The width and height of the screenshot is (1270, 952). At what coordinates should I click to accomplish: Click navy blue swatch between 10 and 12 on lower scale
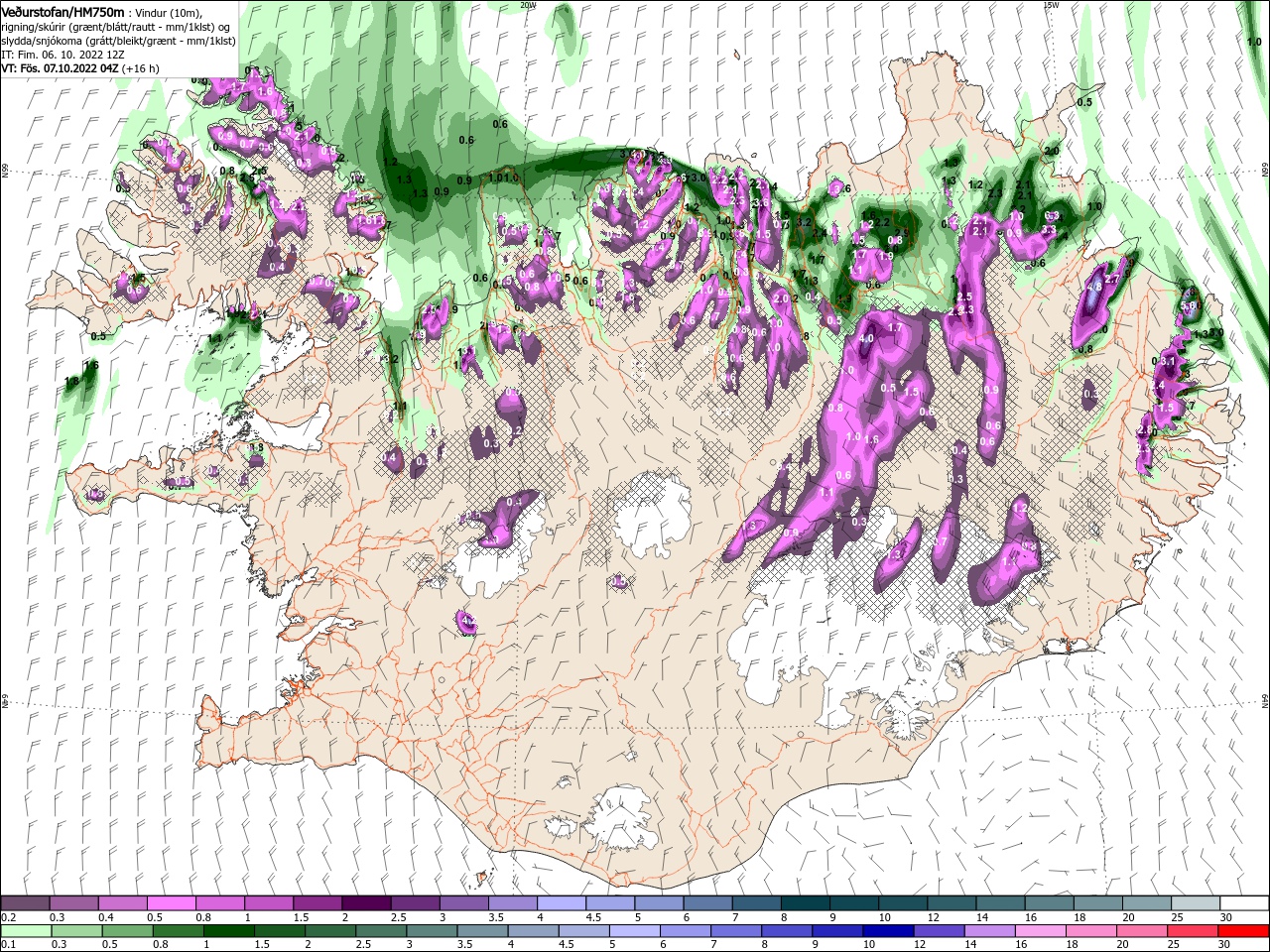[x=888, y=931]
